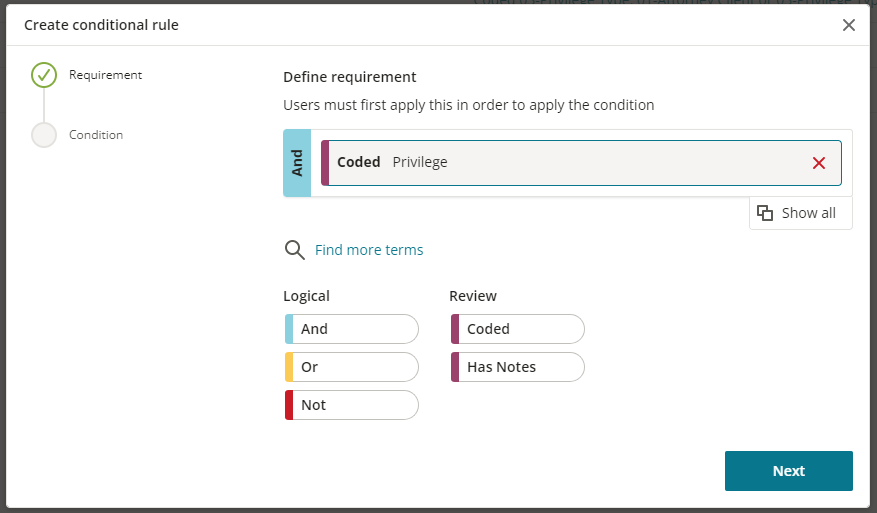Select the vertical And group label
The width and height of the screenshot is (877, 513).
pos(297,163)
